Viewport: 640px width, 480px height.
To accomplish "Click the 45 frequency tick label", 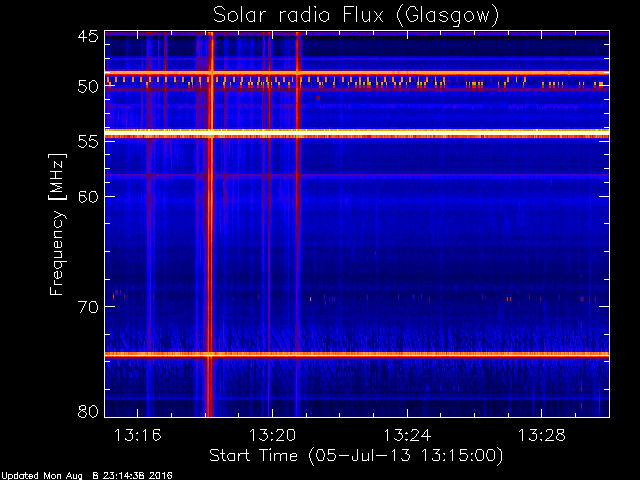I will point(88,36).
